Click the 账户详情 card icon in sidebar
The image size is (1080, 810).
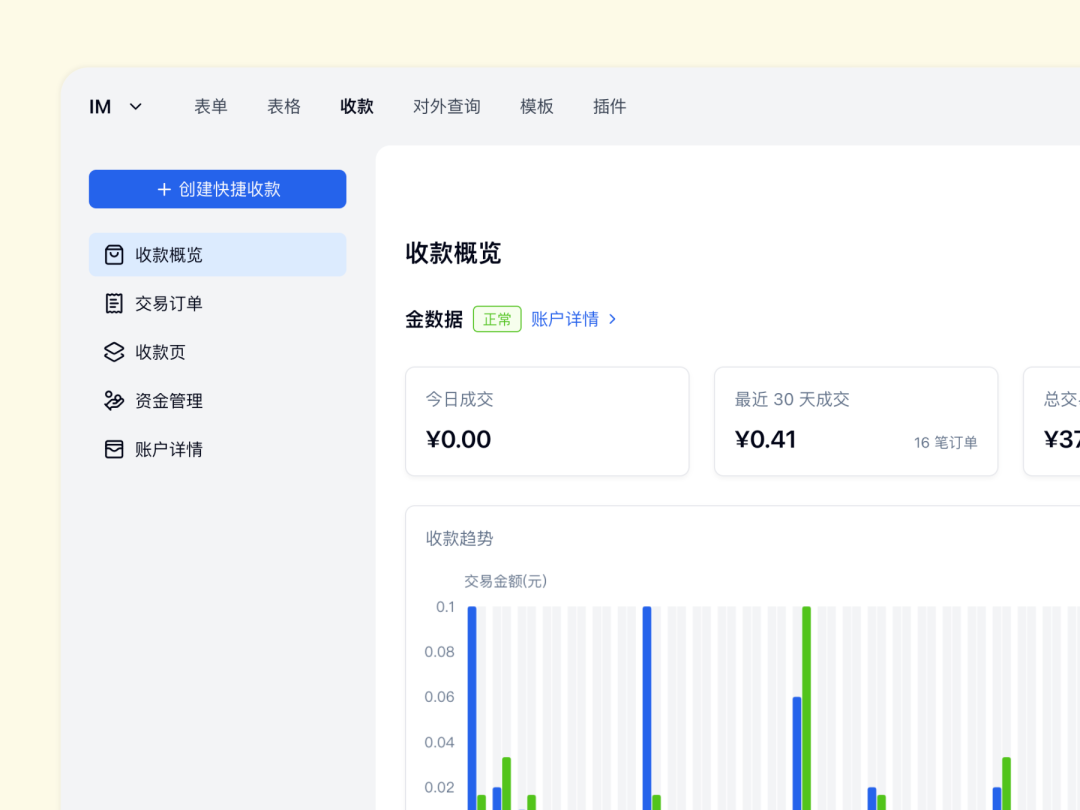(114, 449)
